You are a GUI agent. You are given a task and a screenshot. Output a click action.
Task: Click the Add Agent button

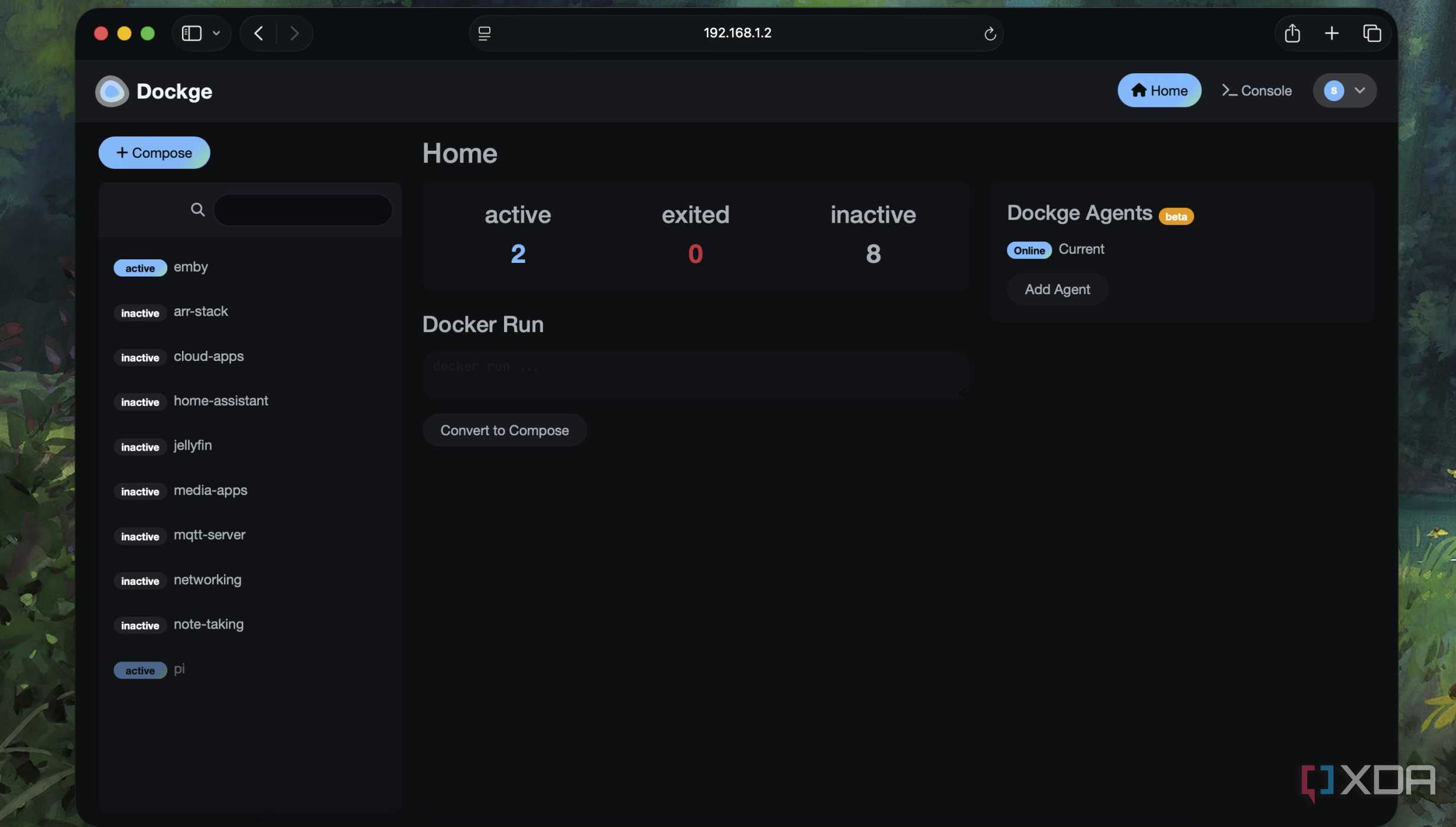(x=1057, y=289)
